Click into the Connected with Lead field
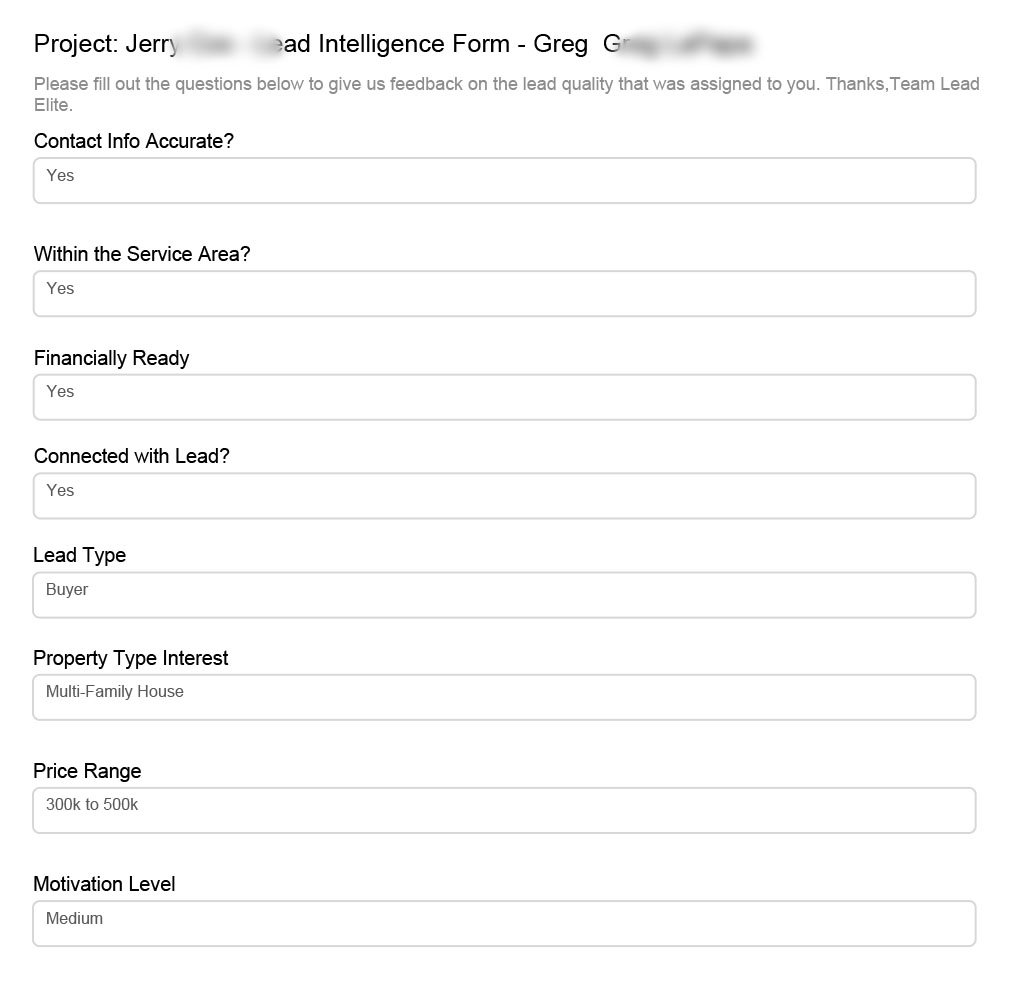Screen dimensions: 1024x990 pyautogui.click(x=504, y=496)
